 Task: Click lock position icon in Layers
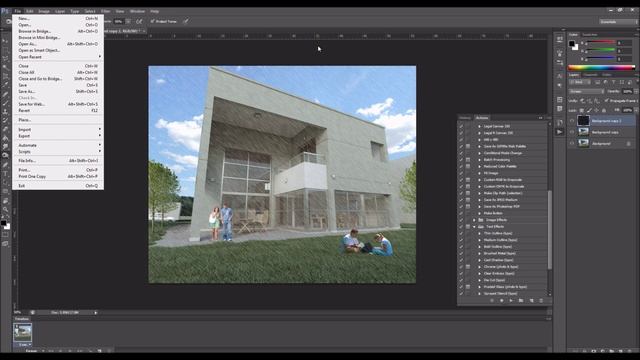(596, 110)
